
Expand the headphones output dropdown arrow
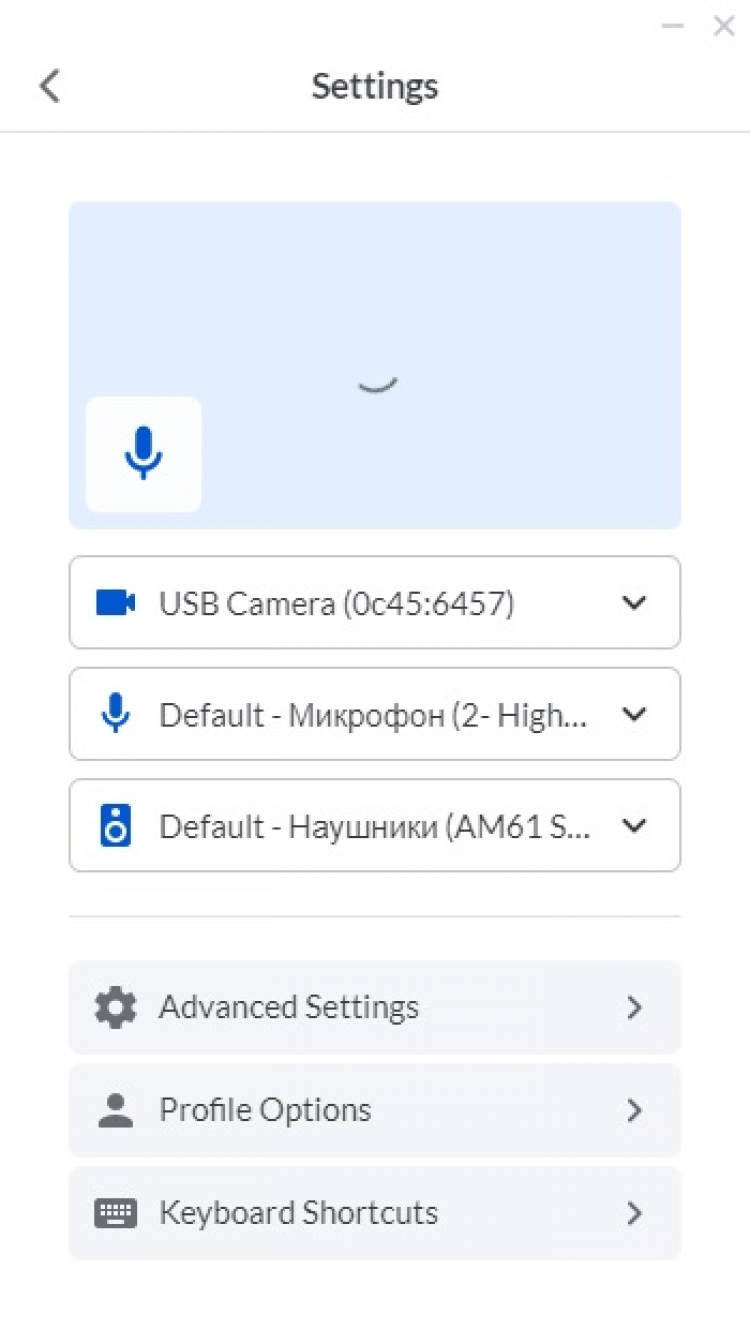coord(634,826)
